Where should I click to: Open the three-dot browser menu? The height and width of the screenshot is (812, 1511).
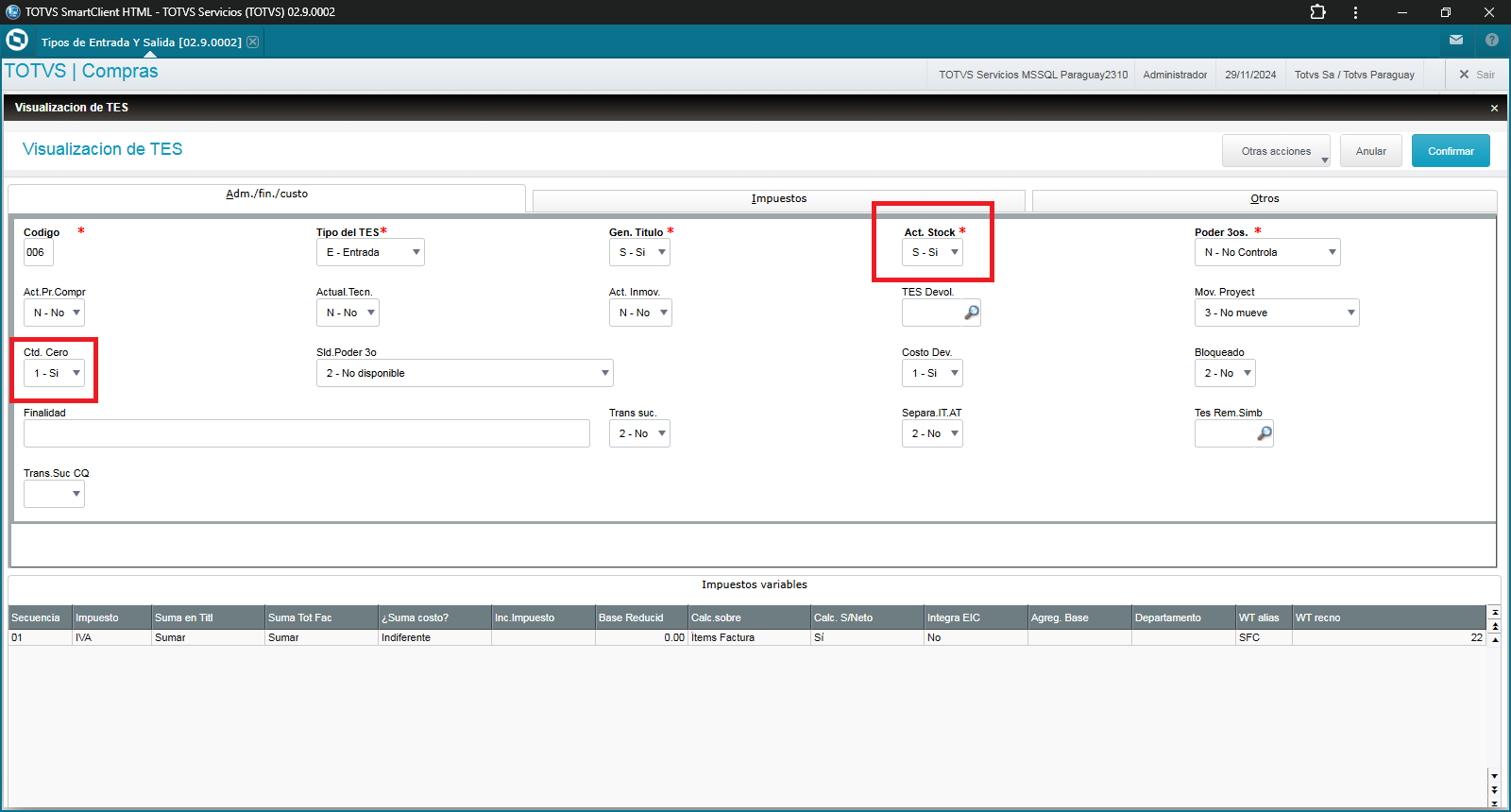(x=1355, y=12)
